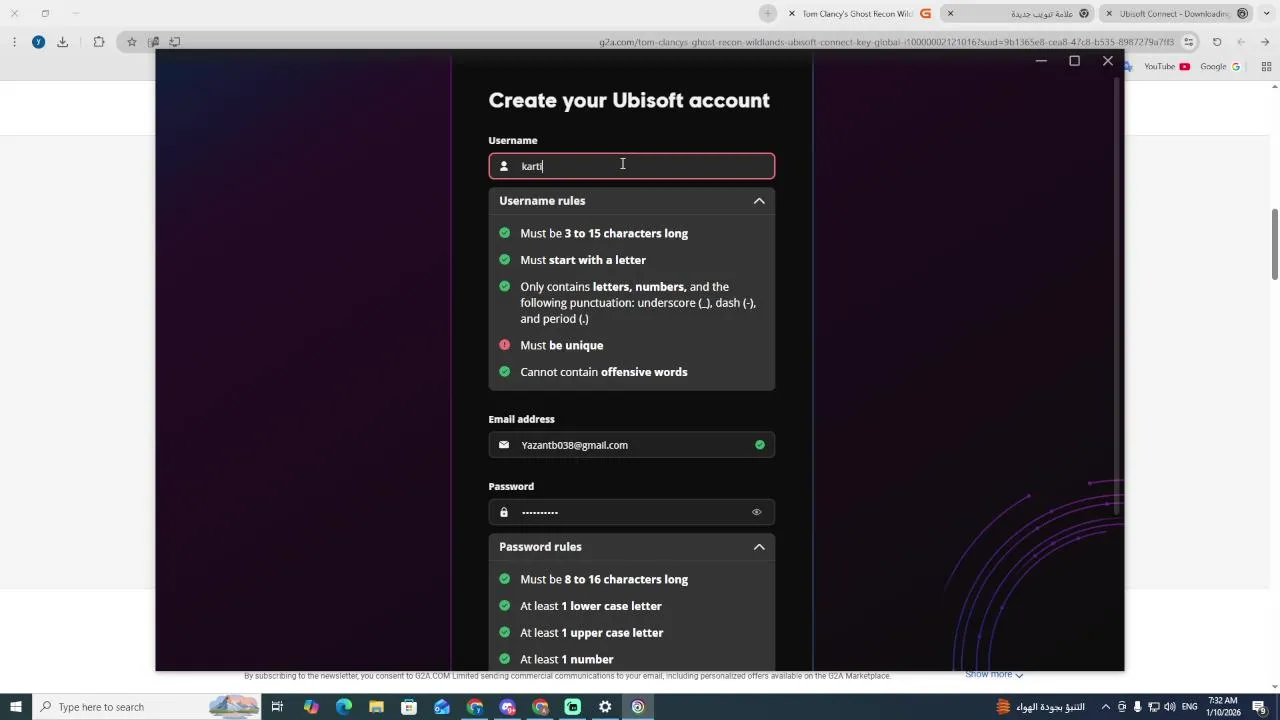The height and width of the screenshot is (720, 1280).
Task: Bookmark this page with star icon
Action: pyautogui.click(x=131, y=42)
